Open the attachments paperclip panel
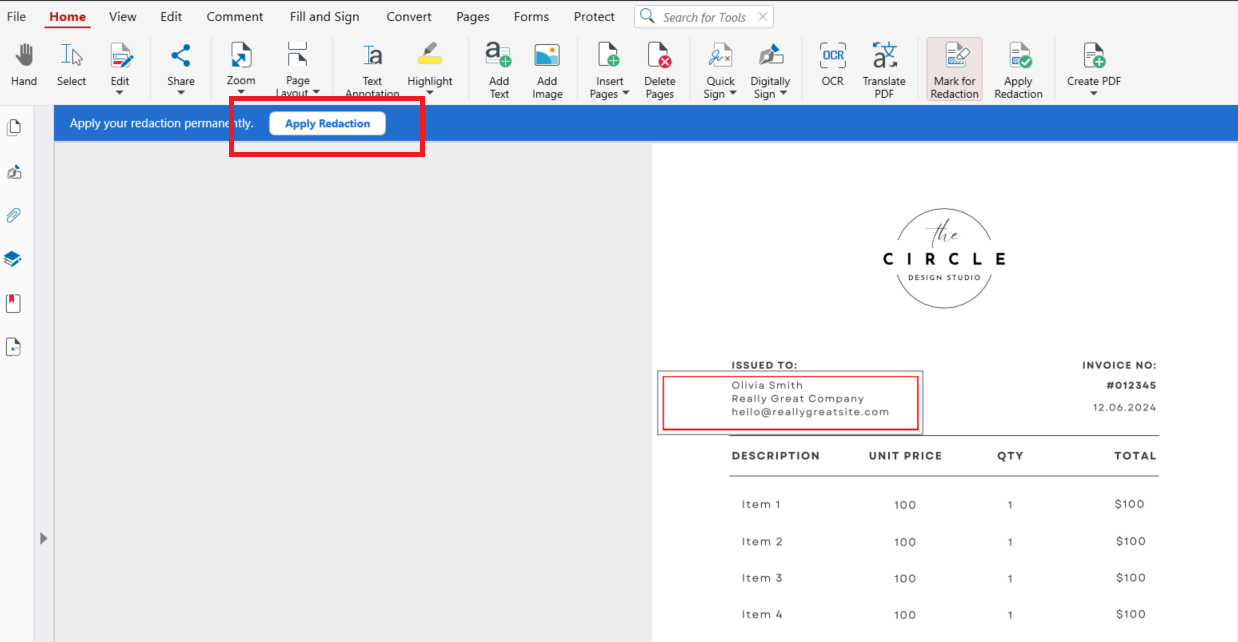Image resolution: width=1238 pixels, height=642 pixels. tap(14, 215)
